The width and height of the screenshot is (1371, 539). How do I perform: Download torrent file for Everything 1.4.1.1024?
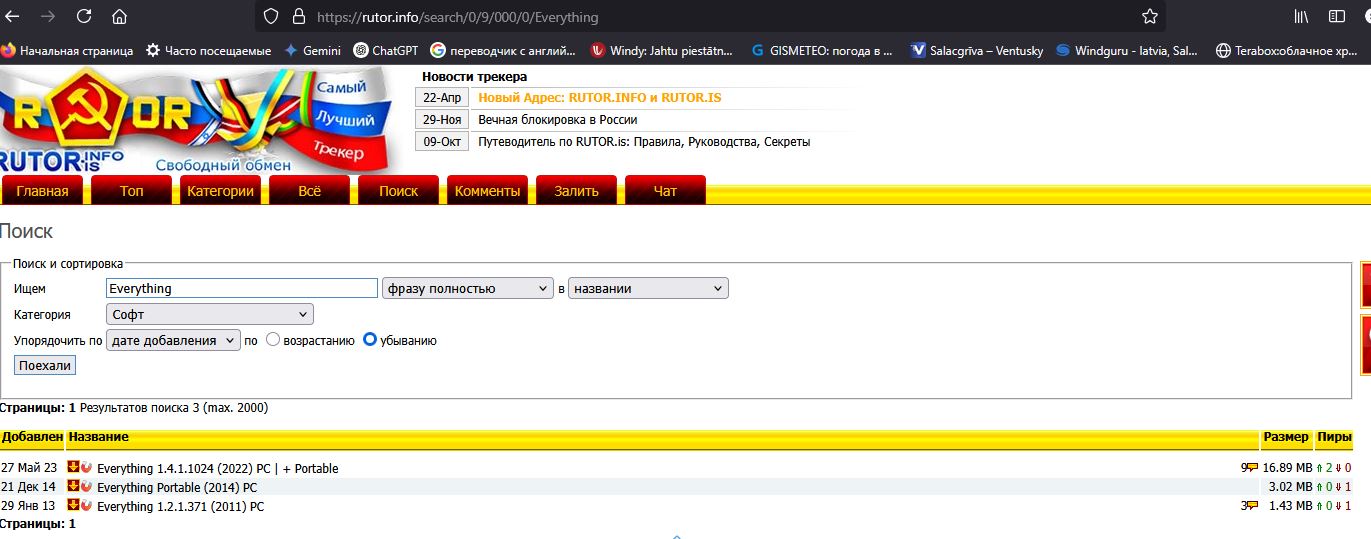tap(73, 467)
